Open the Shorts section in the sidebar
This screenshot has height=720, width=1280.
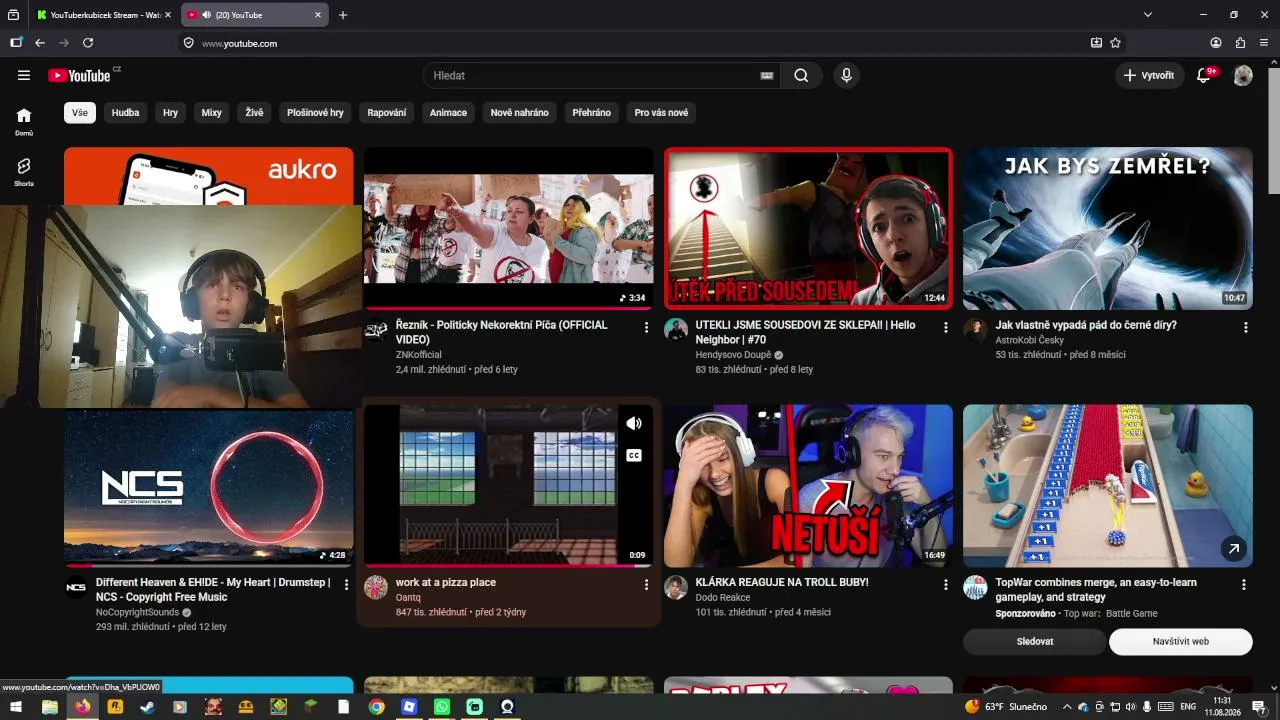point(24,171)
